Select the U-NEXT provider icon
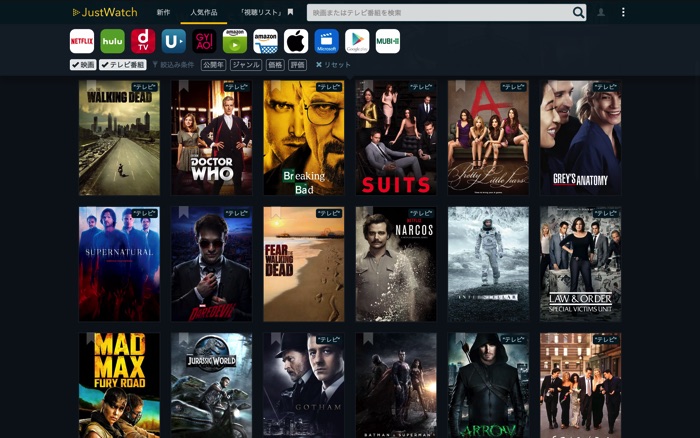This screenshot has width=700, height=438. click(174, 41)
